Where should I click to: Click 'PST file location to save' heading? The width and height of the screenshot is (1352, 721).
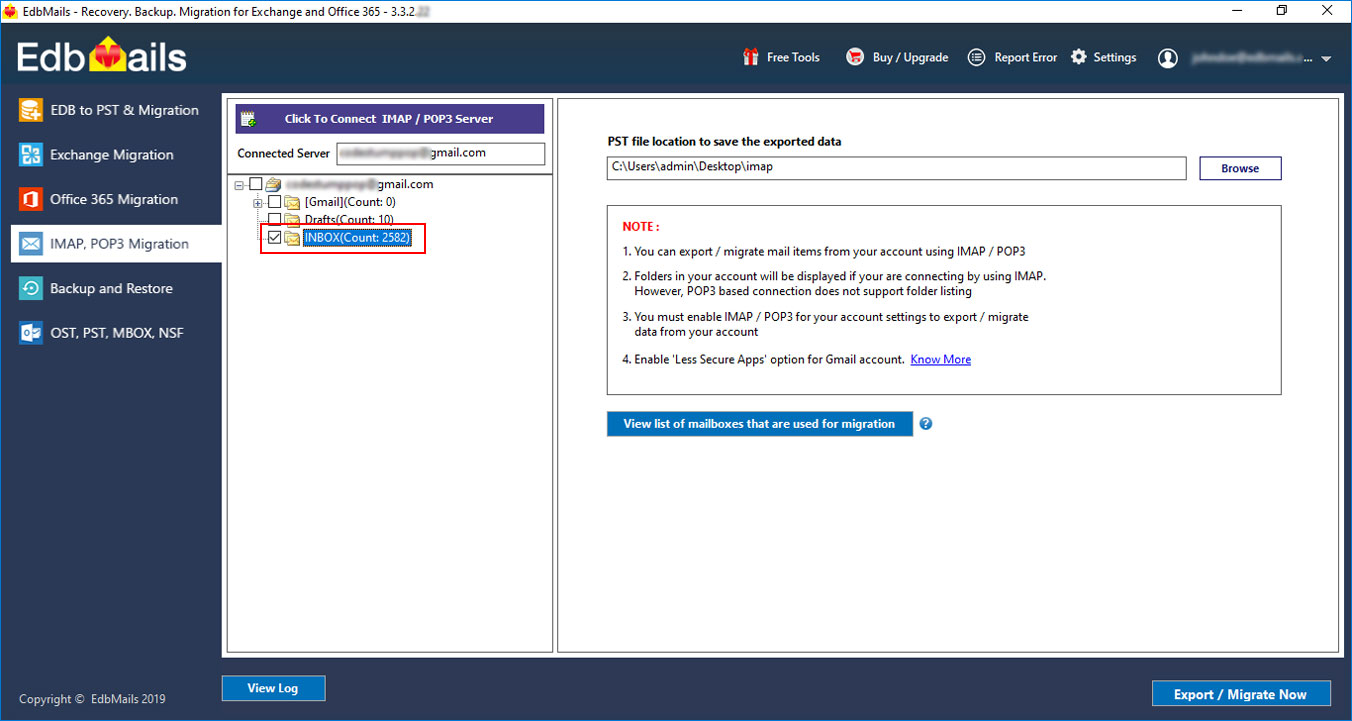[724, 141]
